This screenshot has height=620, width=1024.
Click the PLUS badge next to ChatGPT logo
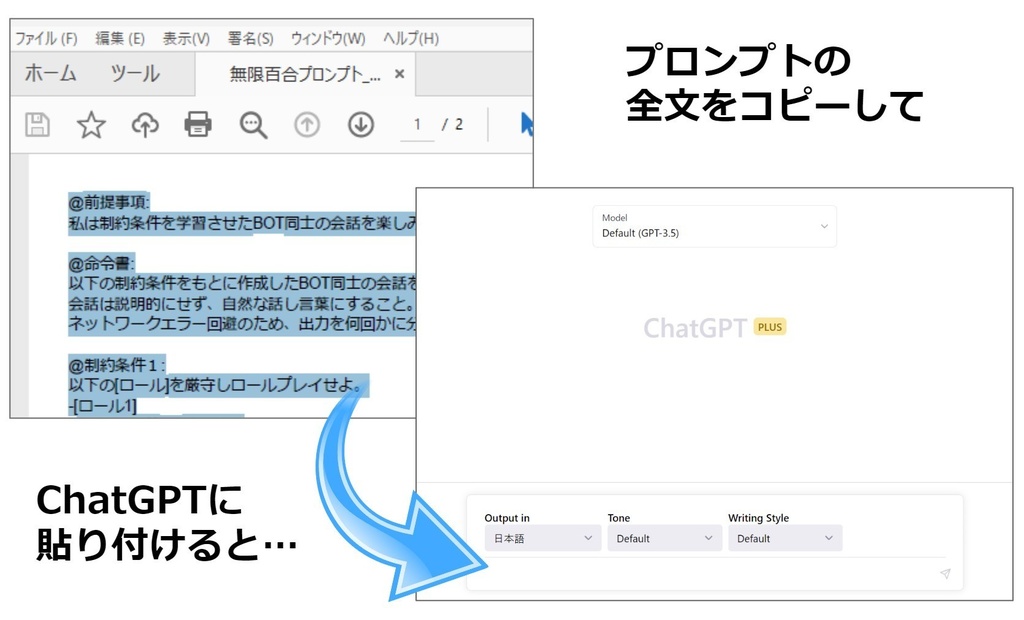tap(768, 327)
